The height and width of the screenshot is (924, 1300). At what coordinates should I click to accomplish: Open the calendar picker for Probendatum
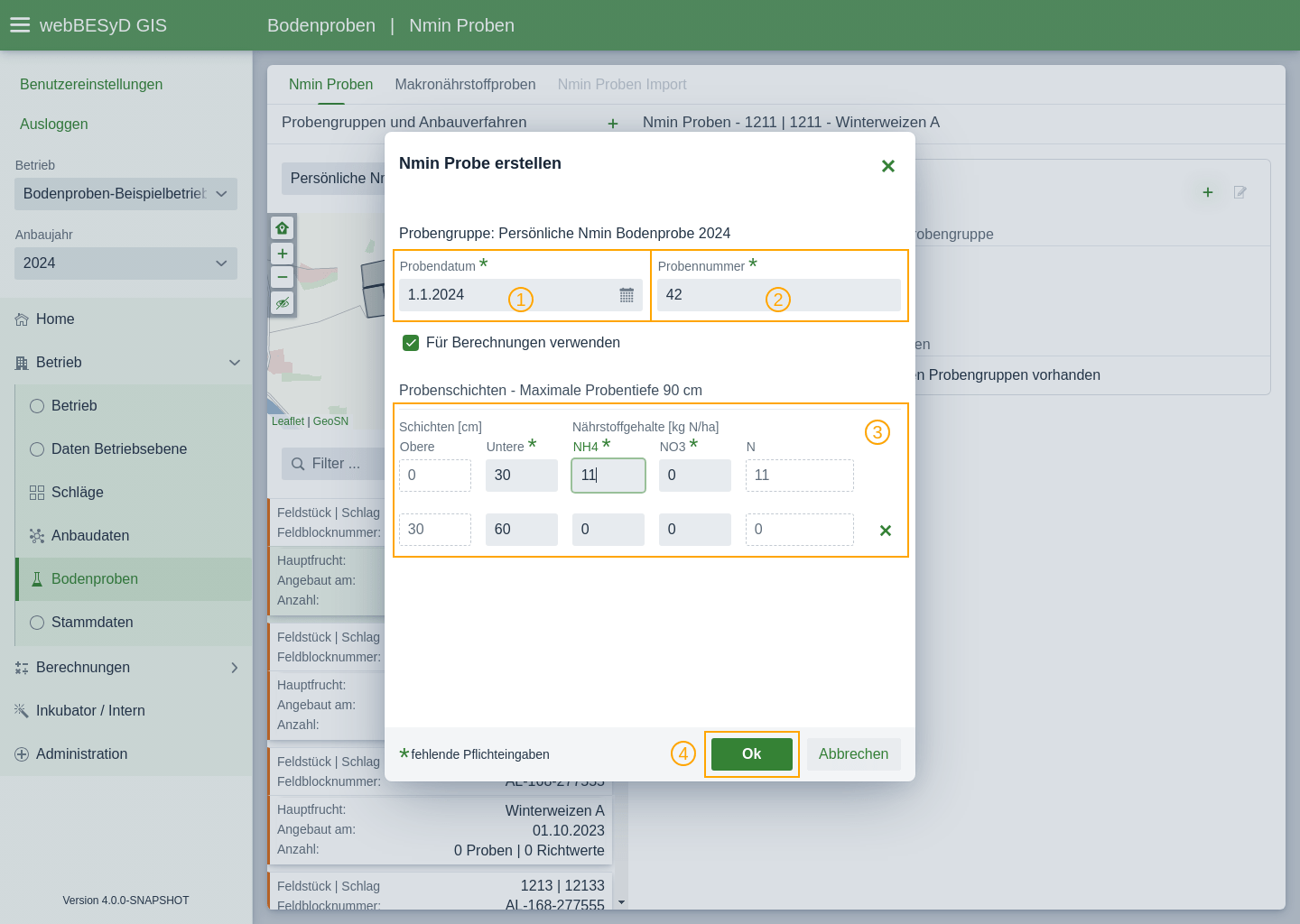[x=627, y=295]
